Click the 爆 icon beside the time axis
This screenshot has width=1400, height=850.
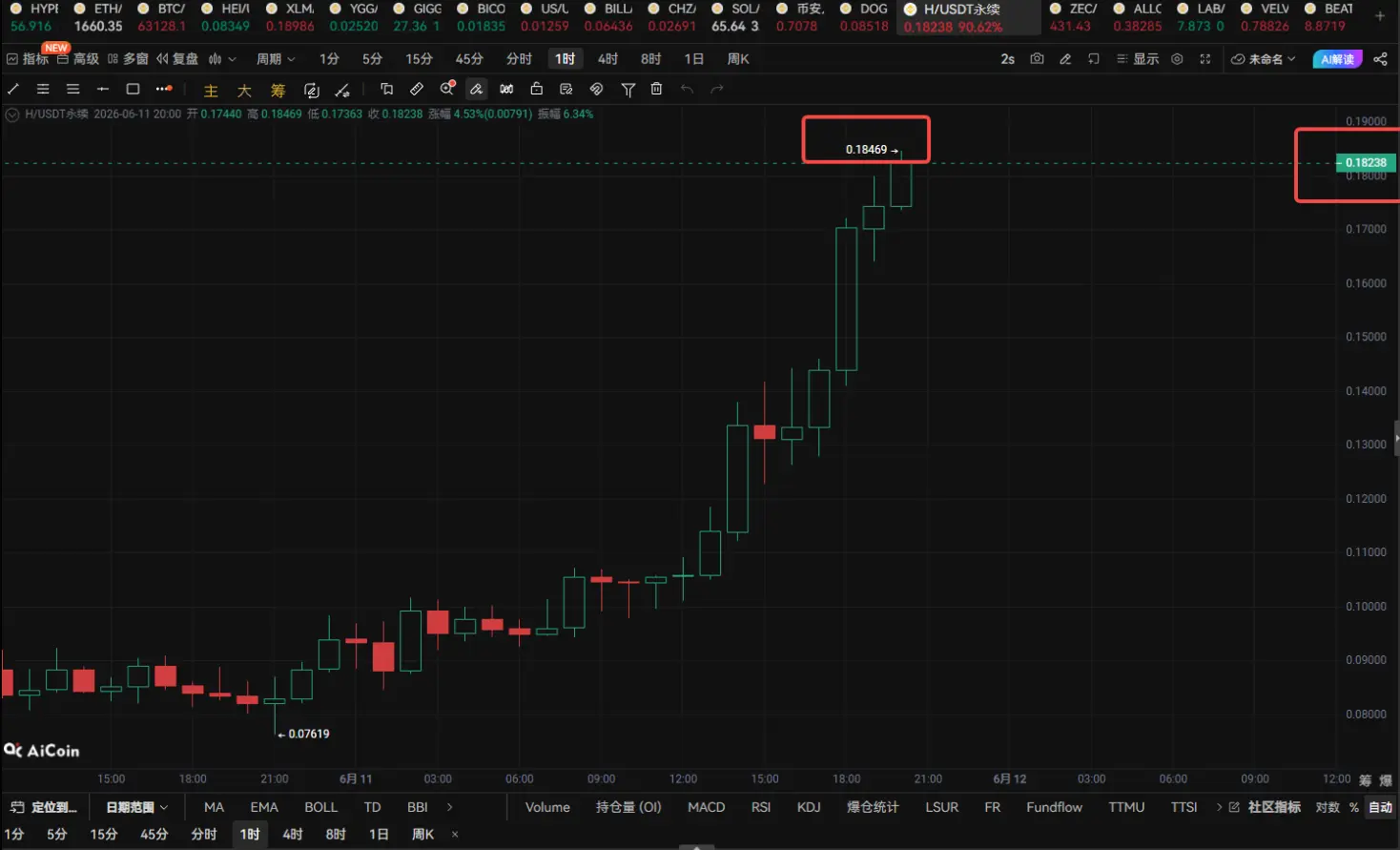point(1386,780)
